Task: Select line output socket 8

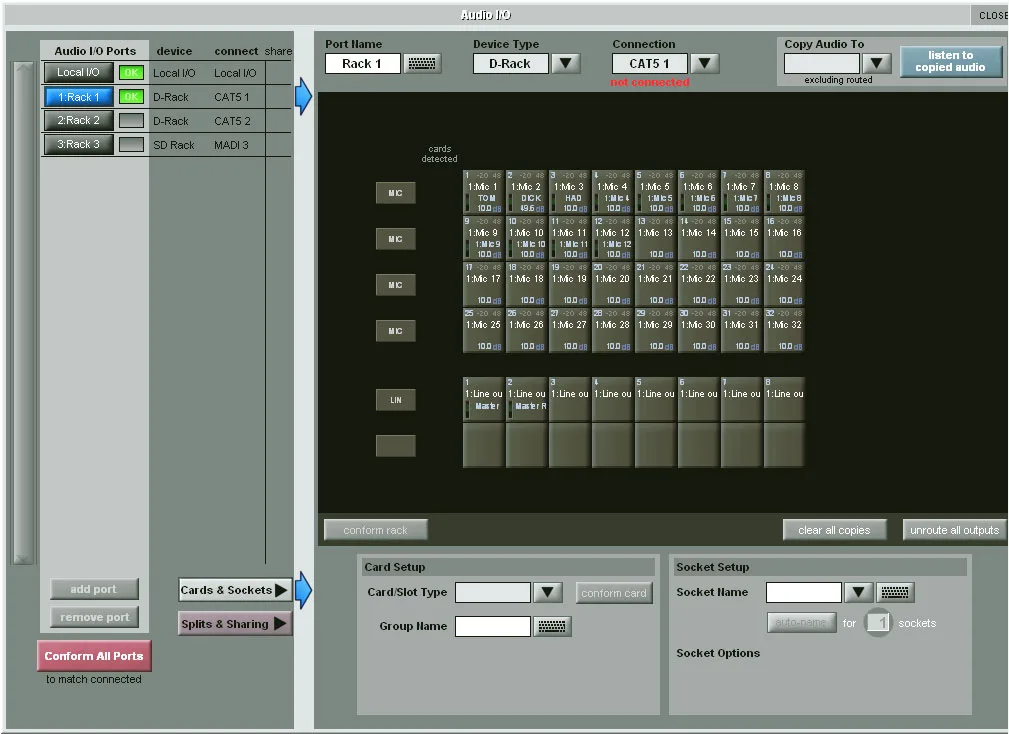Action: click(x=784, y=399)
